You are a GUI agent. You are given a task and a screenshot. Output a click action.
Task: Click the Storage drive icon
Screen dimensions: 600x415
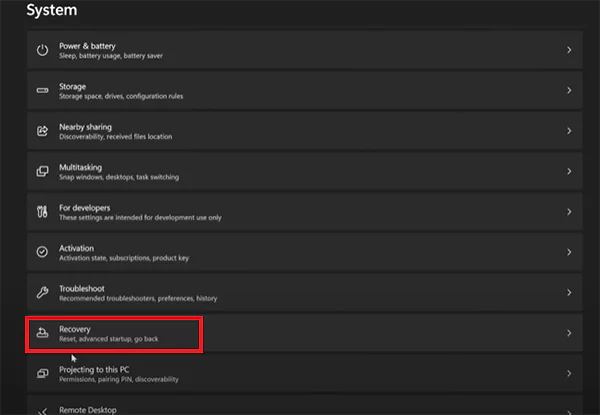(42, 91)
